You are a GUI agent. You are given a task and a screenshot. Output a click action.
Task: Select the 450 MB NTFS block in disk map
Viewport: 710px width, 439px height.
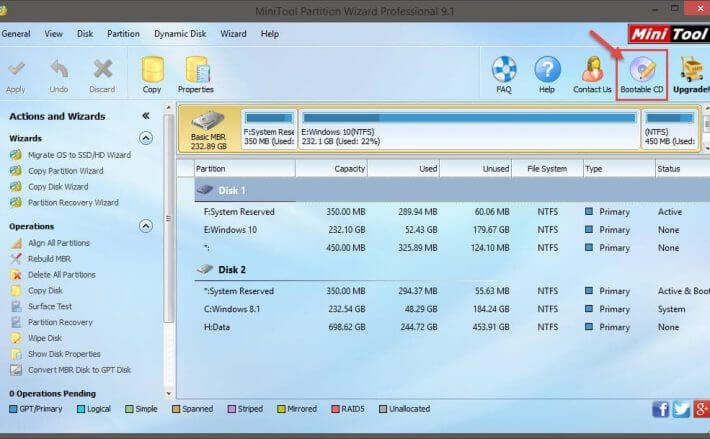[670, 129]
